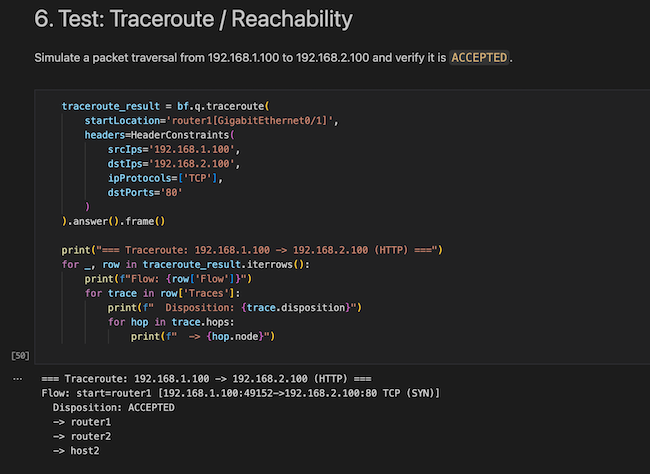Viewport: 650px width, 474px height.
Task: Click the print hop.node statement line
Action: tap(202, 336)
